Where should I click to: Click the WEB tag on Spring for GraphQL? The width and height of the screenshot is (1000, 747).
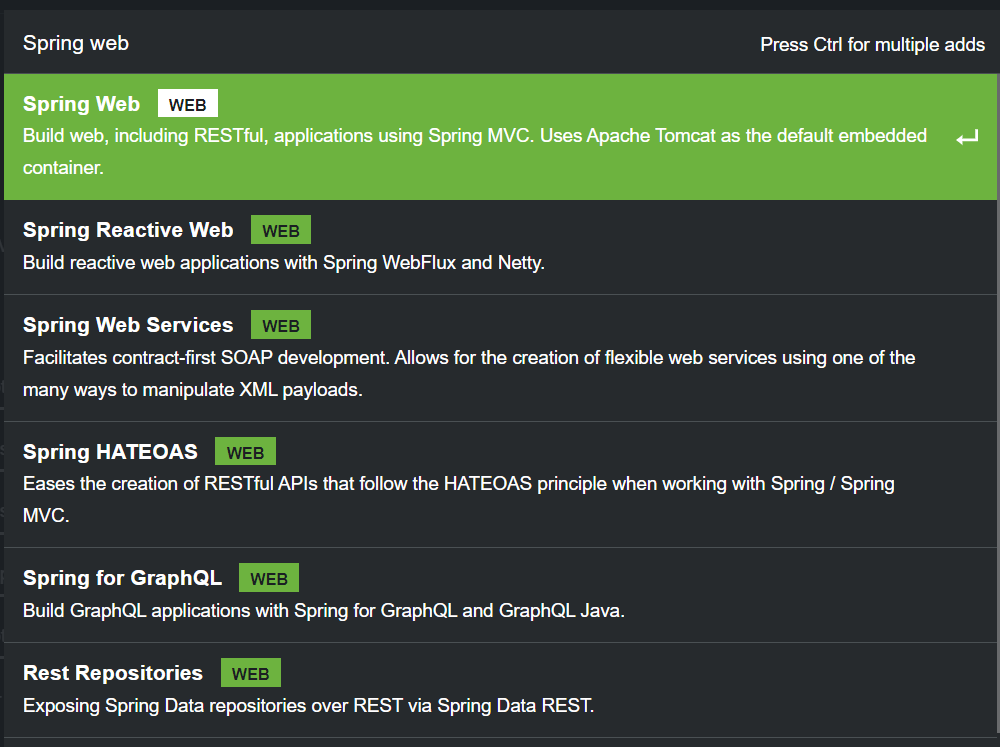268,578
